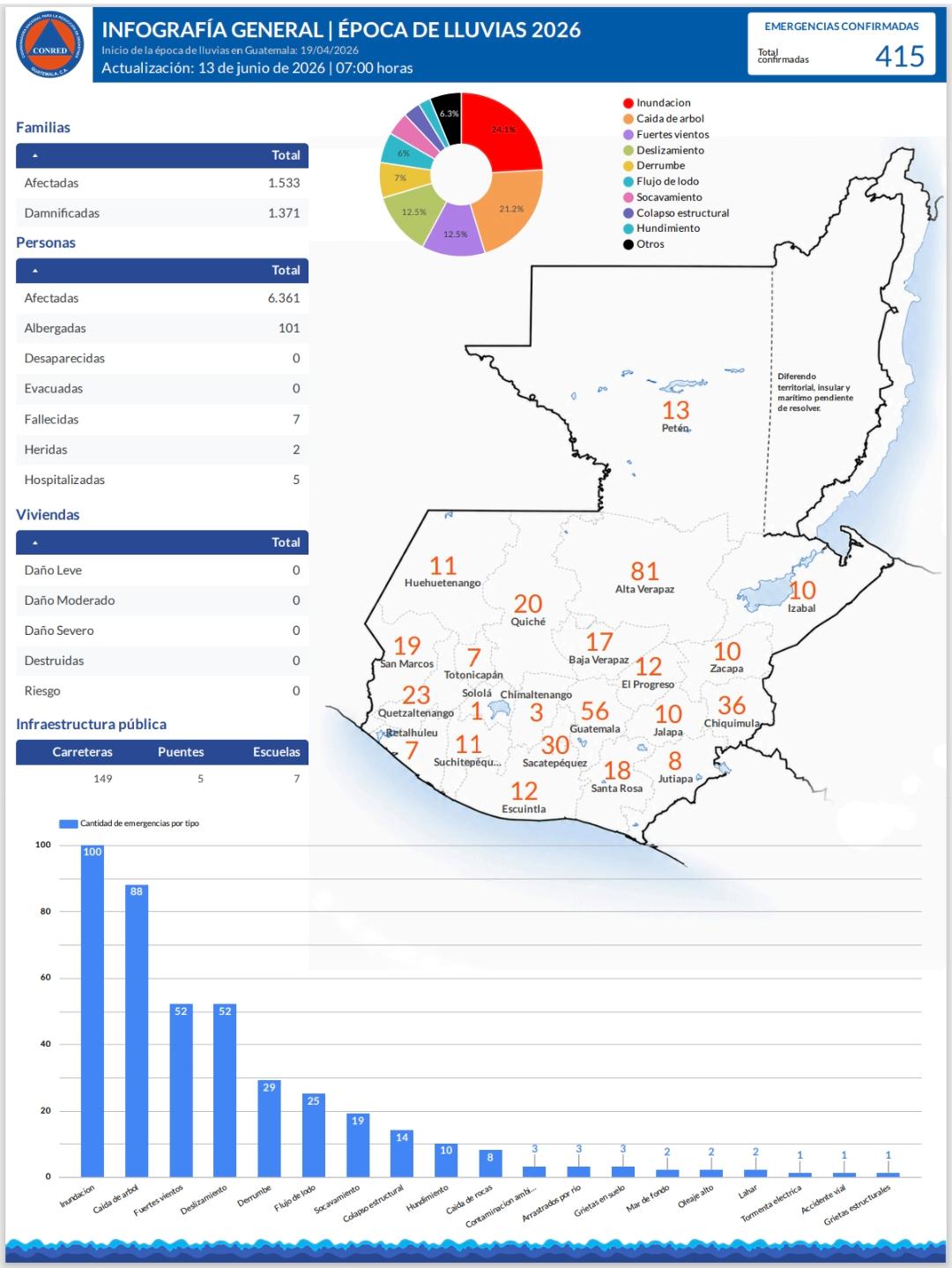This screenshot has width=952, height=1268.
Task: Click the Actualización date line in the header
Action: (x=257, y=68)
